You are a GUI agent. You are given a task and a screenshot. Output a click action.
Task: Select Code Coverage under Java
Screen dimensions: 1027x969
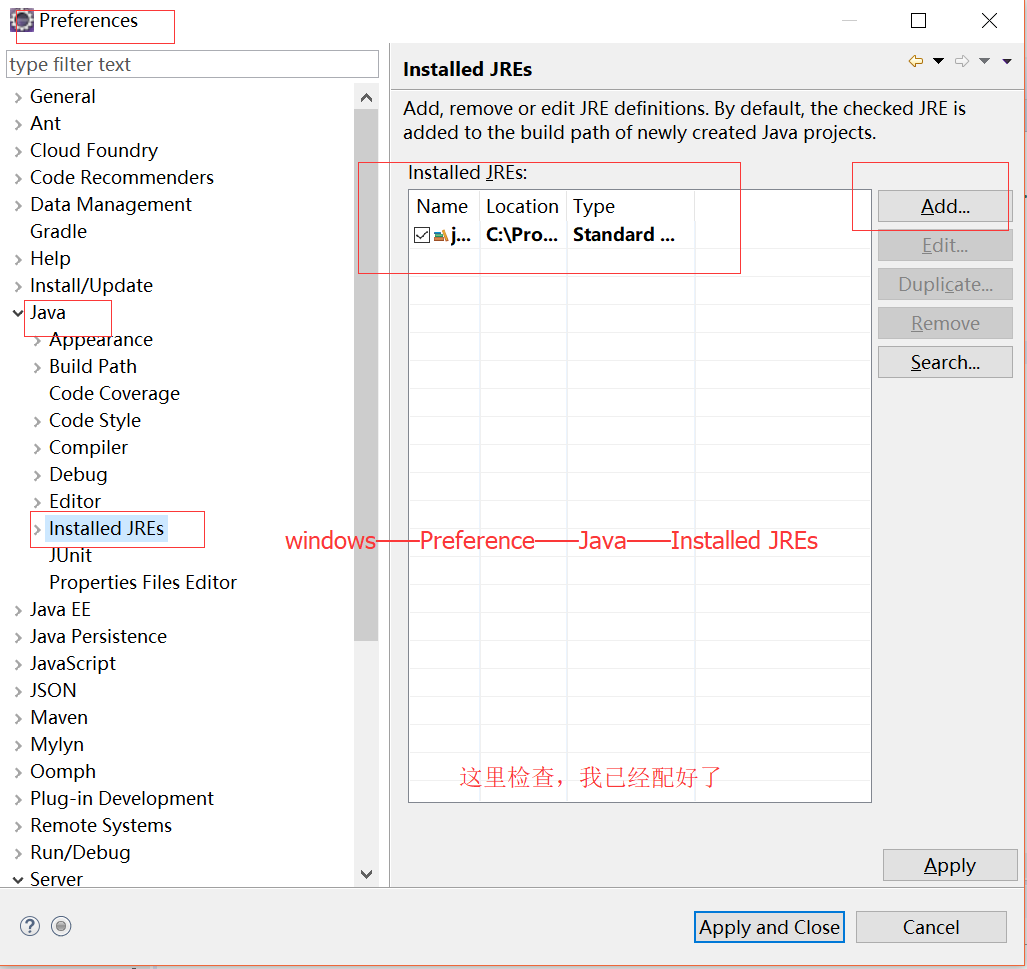point(115,393)
